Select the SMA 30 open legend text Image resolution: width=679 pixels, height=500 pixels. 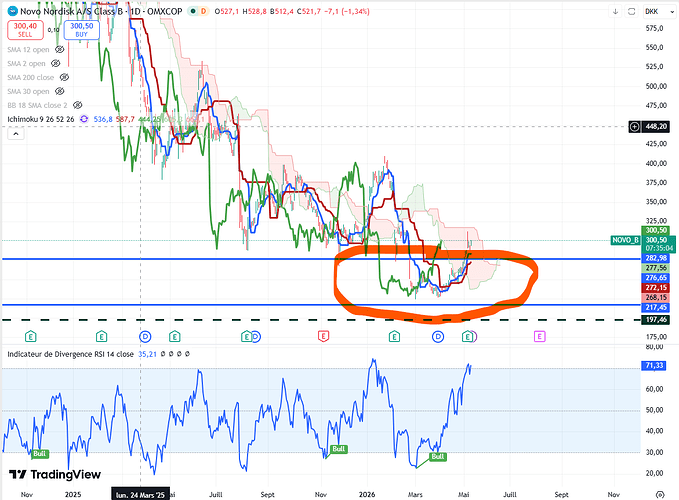(28, 91)
